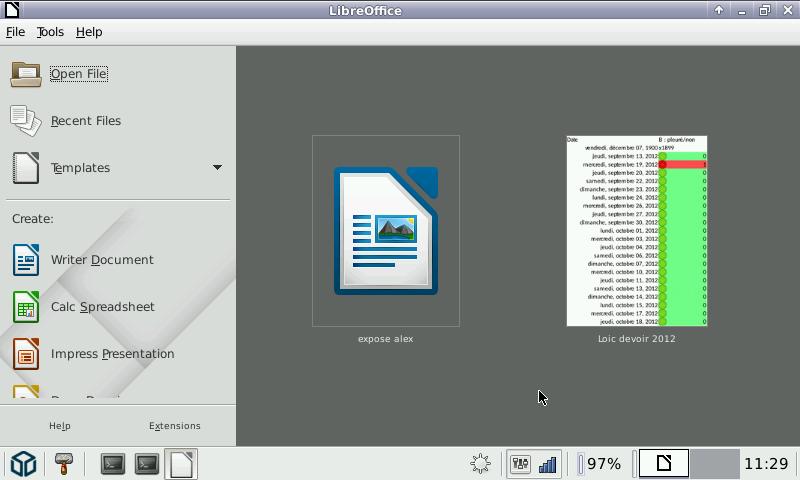Click the Recent Files icon
Screen dimensions: 800x480
tap(27, 121)
